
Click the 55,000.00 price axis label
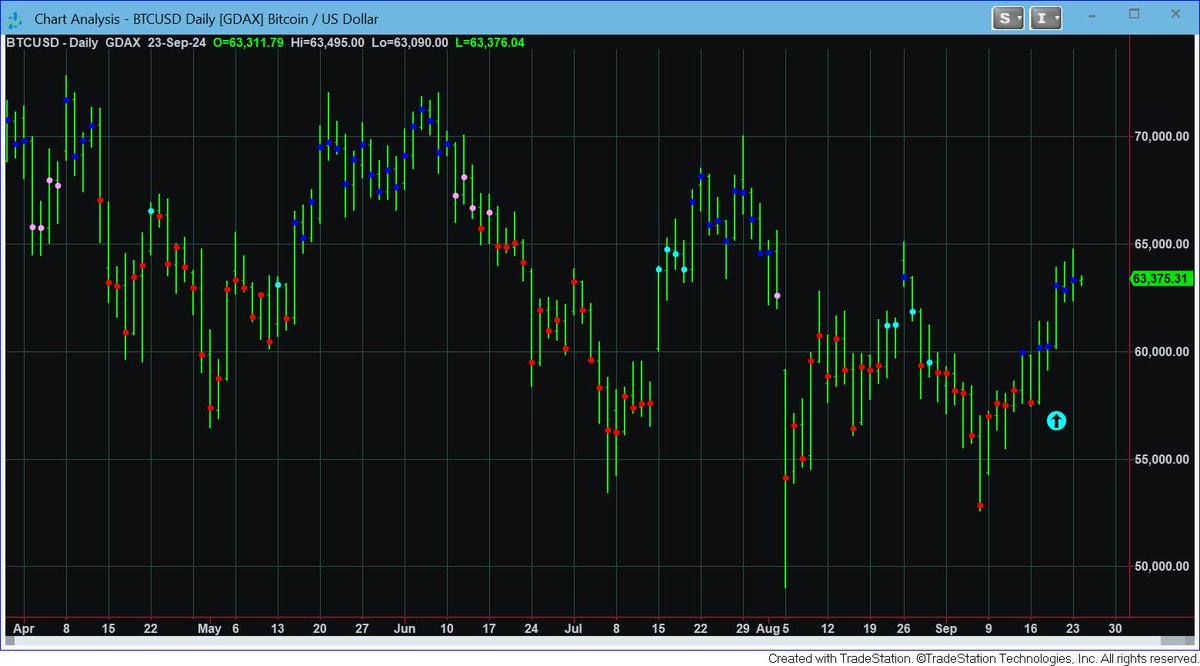pyautogui.click(x=1161, y=459)
